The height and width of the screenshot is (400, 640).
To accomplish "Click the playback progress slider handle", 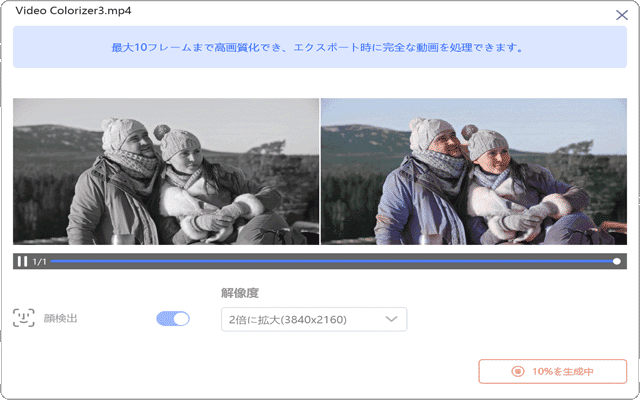I will (617, 261).
